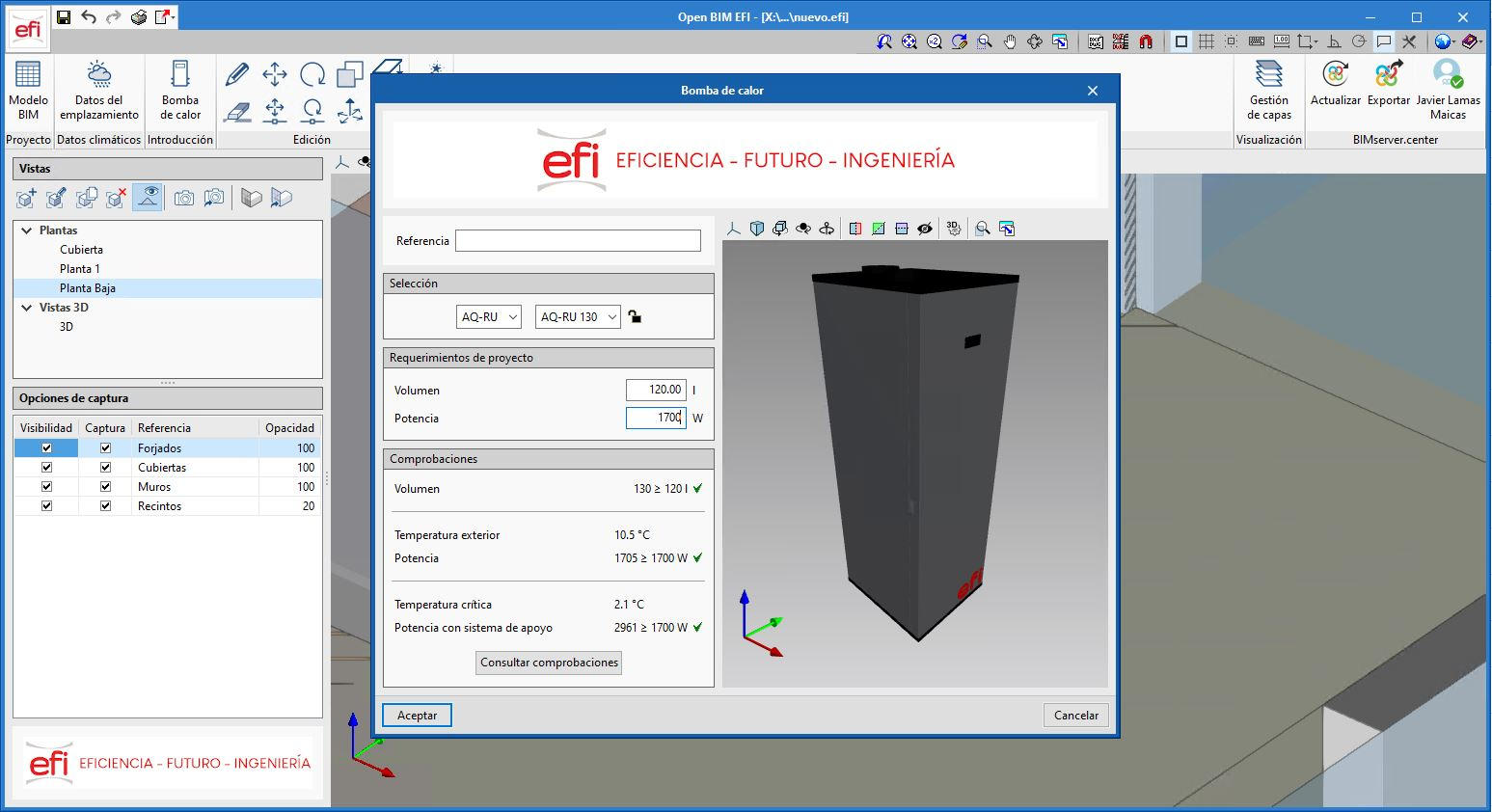
Task: Select Planta 1 in Plantas tree
Action: pyautogui.click(x=80, y=269)
